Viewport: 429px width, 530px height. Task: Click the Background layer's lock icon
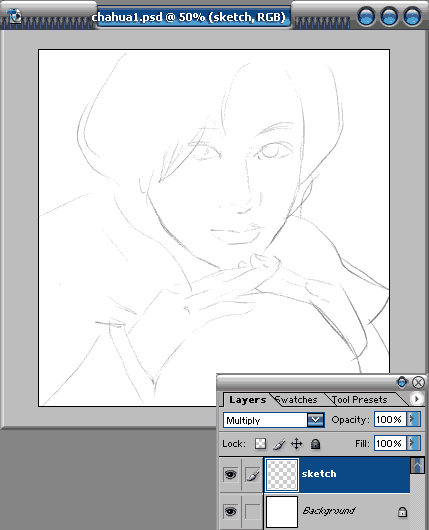(x=402, y=512)
